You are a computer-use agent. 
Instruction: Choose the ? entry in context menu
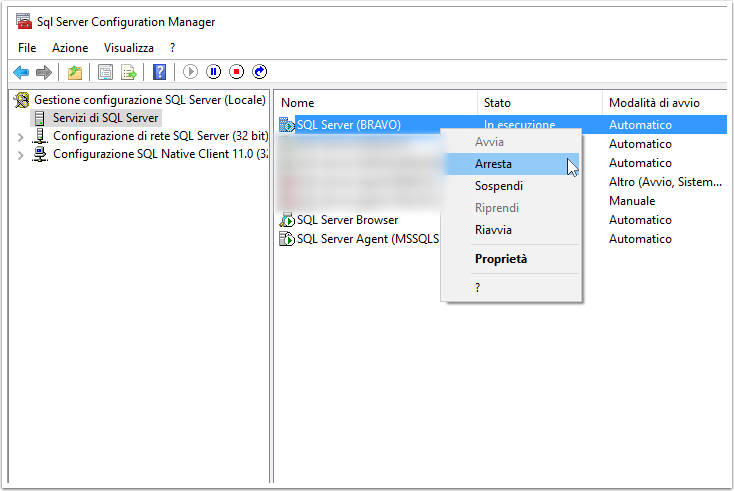[x=511, y=287]
